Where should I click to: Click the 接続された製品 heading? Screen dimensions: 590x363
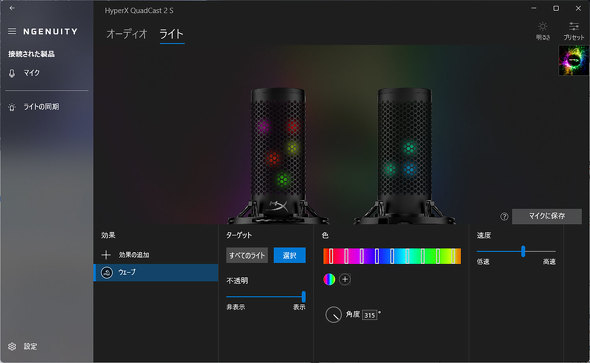coord(32,54)
